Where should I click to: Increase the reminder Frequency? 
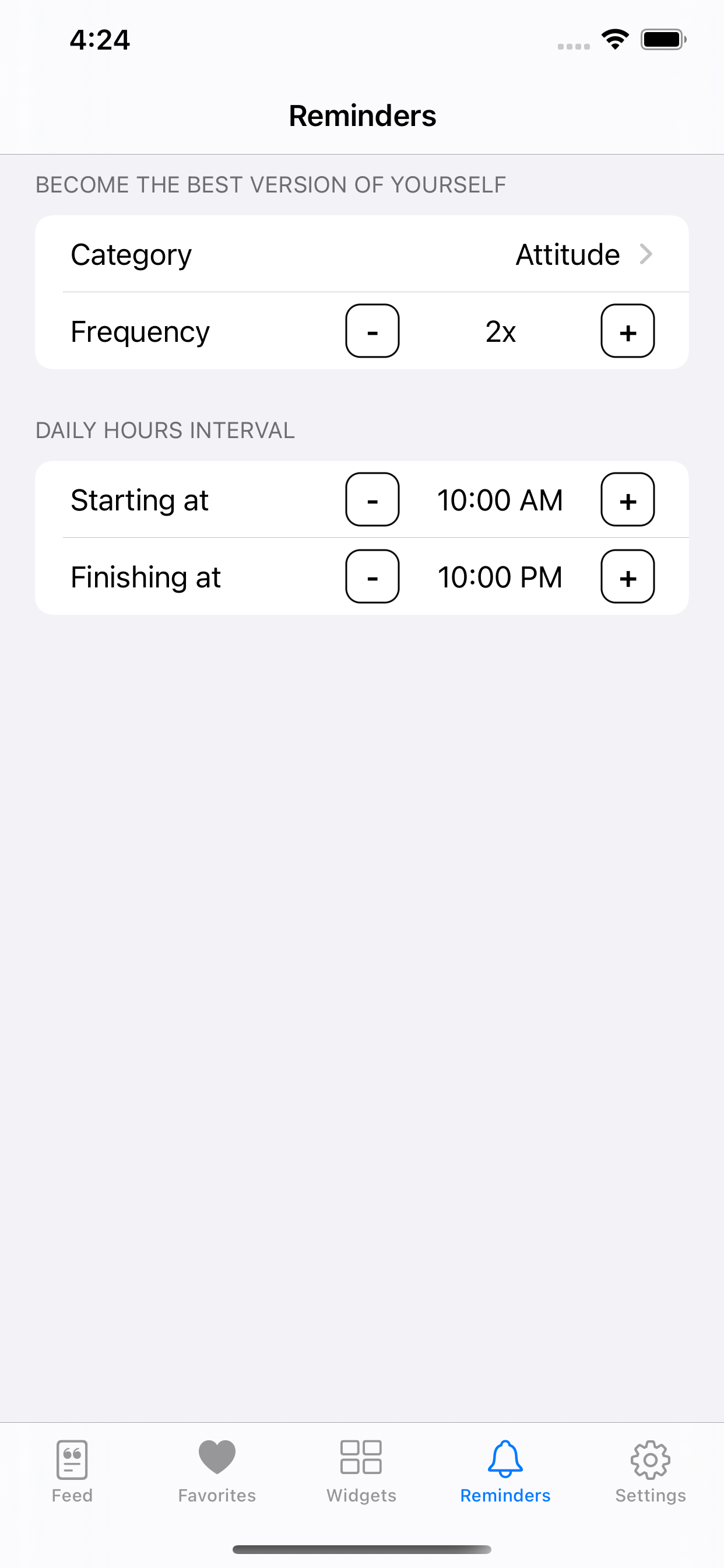627,331
